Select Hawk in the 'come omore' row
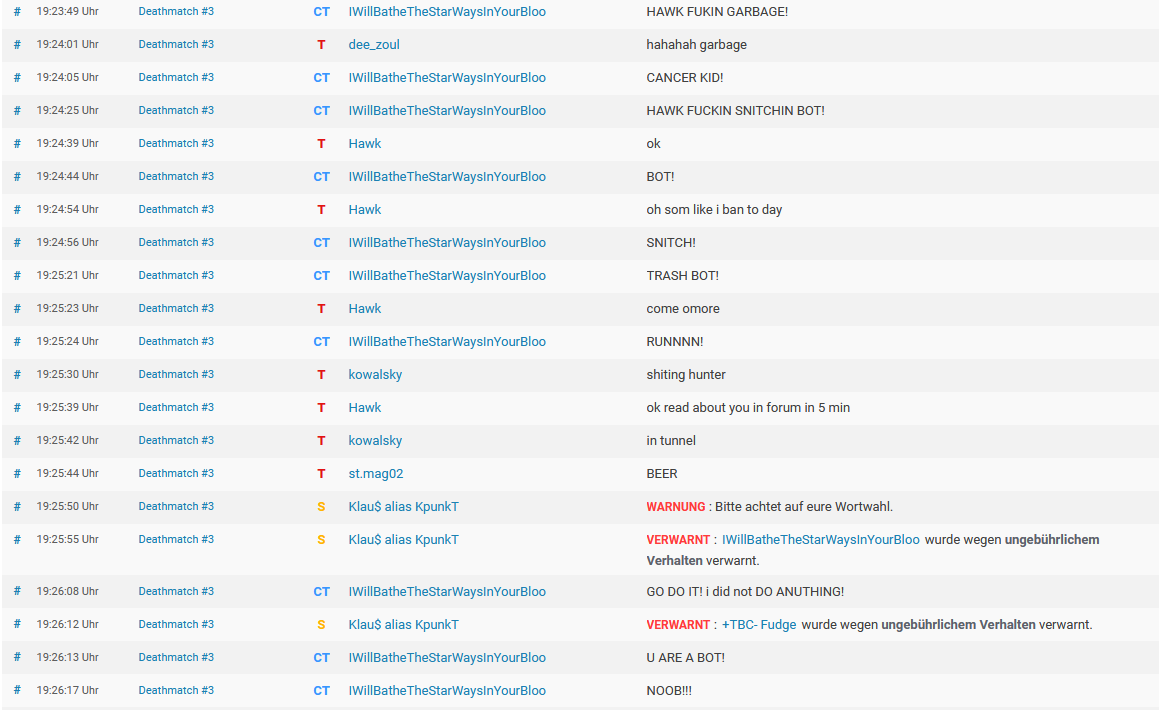The height and width of the screenshot is (710, 1159). point(365,309)
